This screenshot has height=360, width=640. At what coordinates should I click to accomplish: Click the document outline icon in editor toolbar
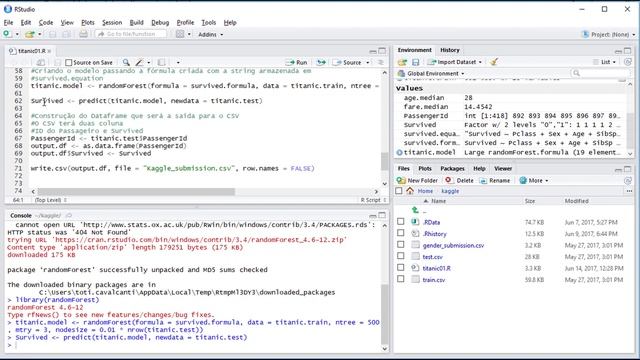click(381, 62)
